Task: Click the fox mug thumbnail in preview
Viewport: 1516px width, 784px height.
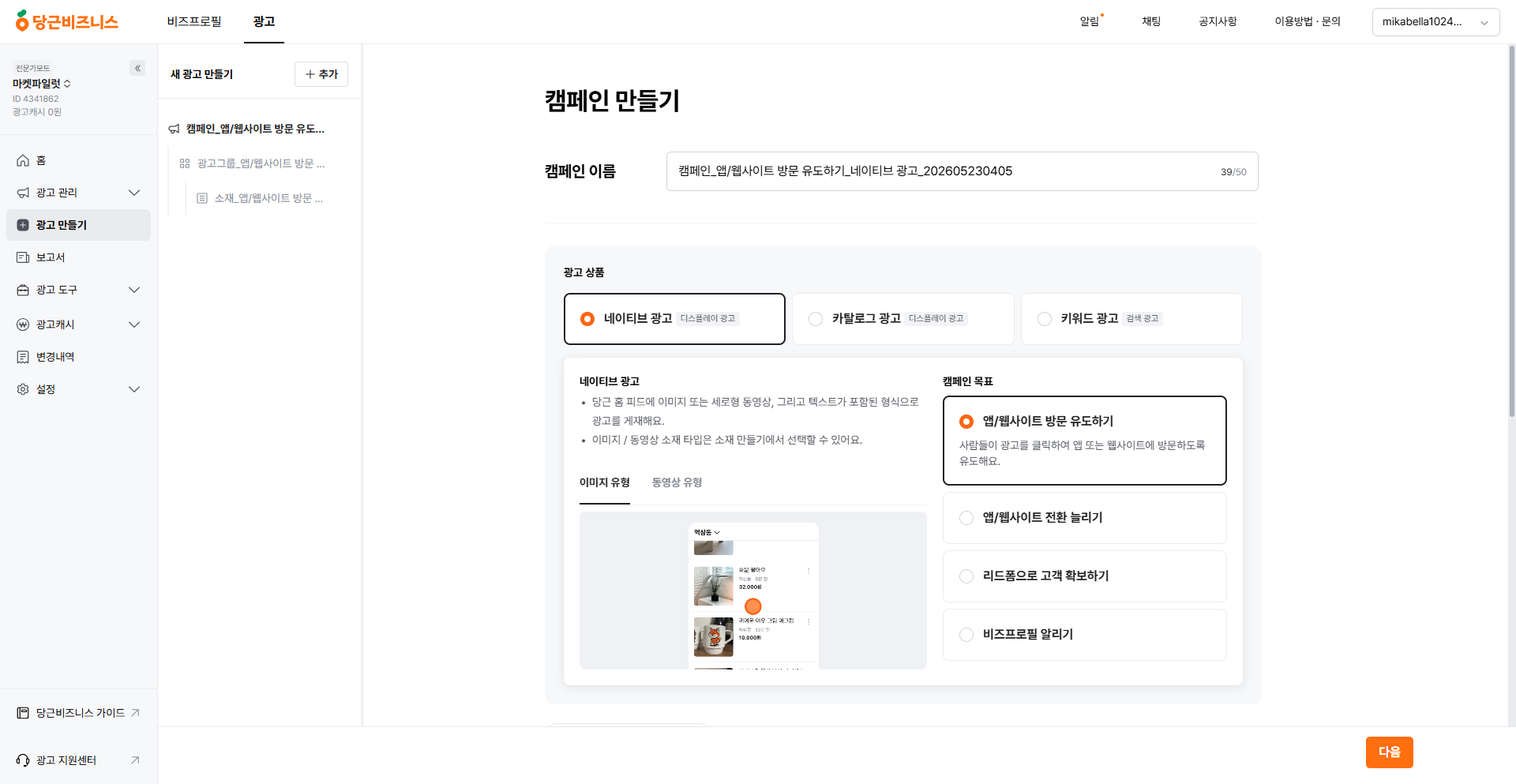Action: coord(714,637)
